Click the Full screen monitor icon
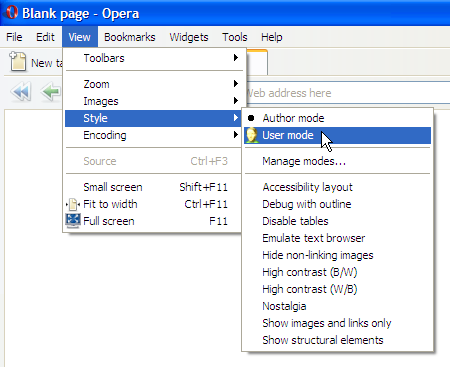The image size is (450, 367). (x=73, y=221)
